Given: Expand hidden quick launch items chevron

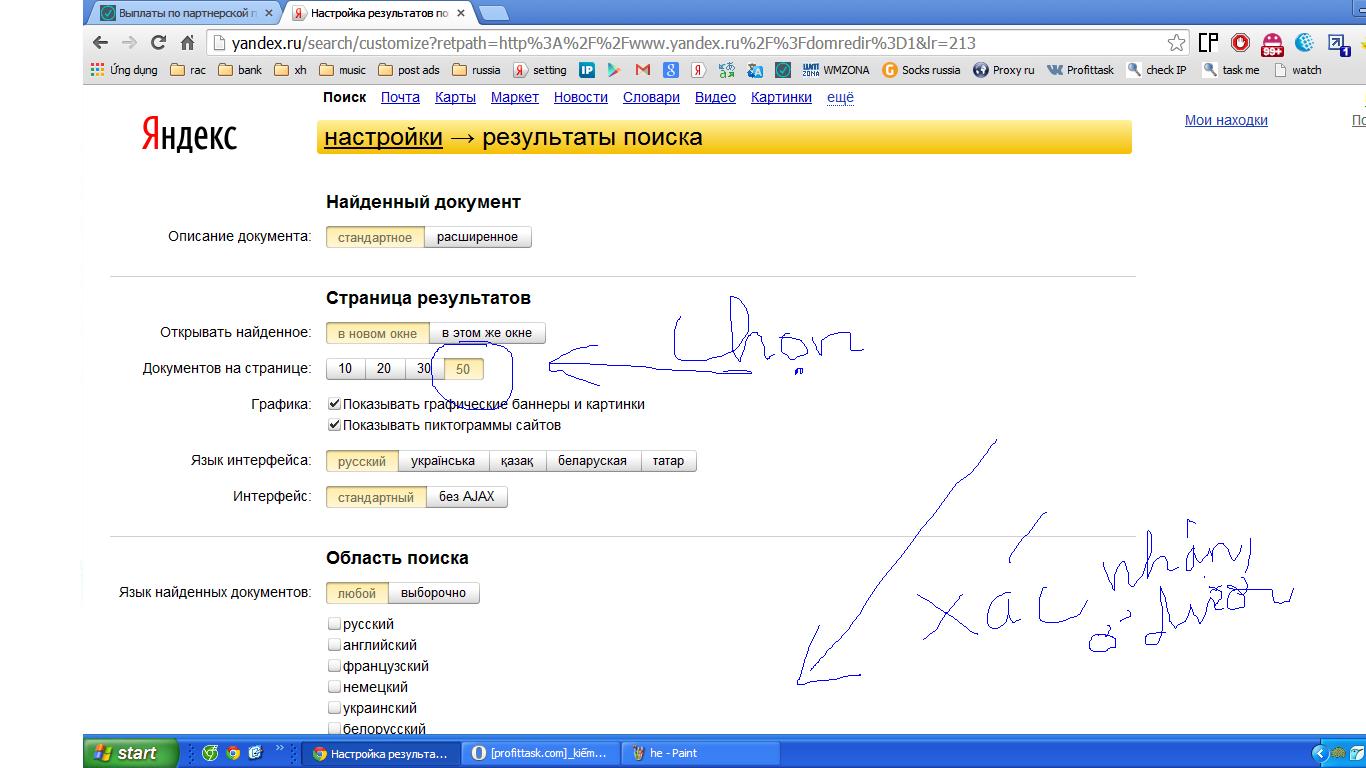Looking at the screenshot, I should (280, 747).
